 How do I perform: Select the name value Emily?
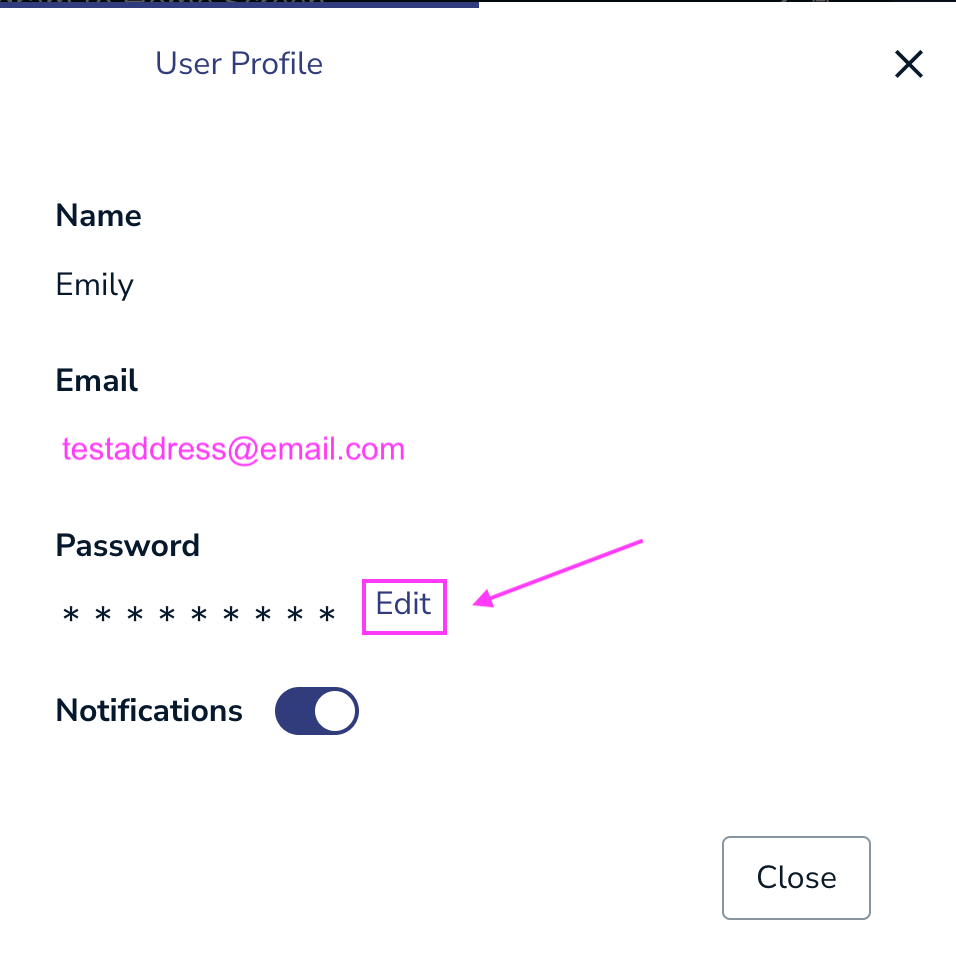[x=95, y=285]
